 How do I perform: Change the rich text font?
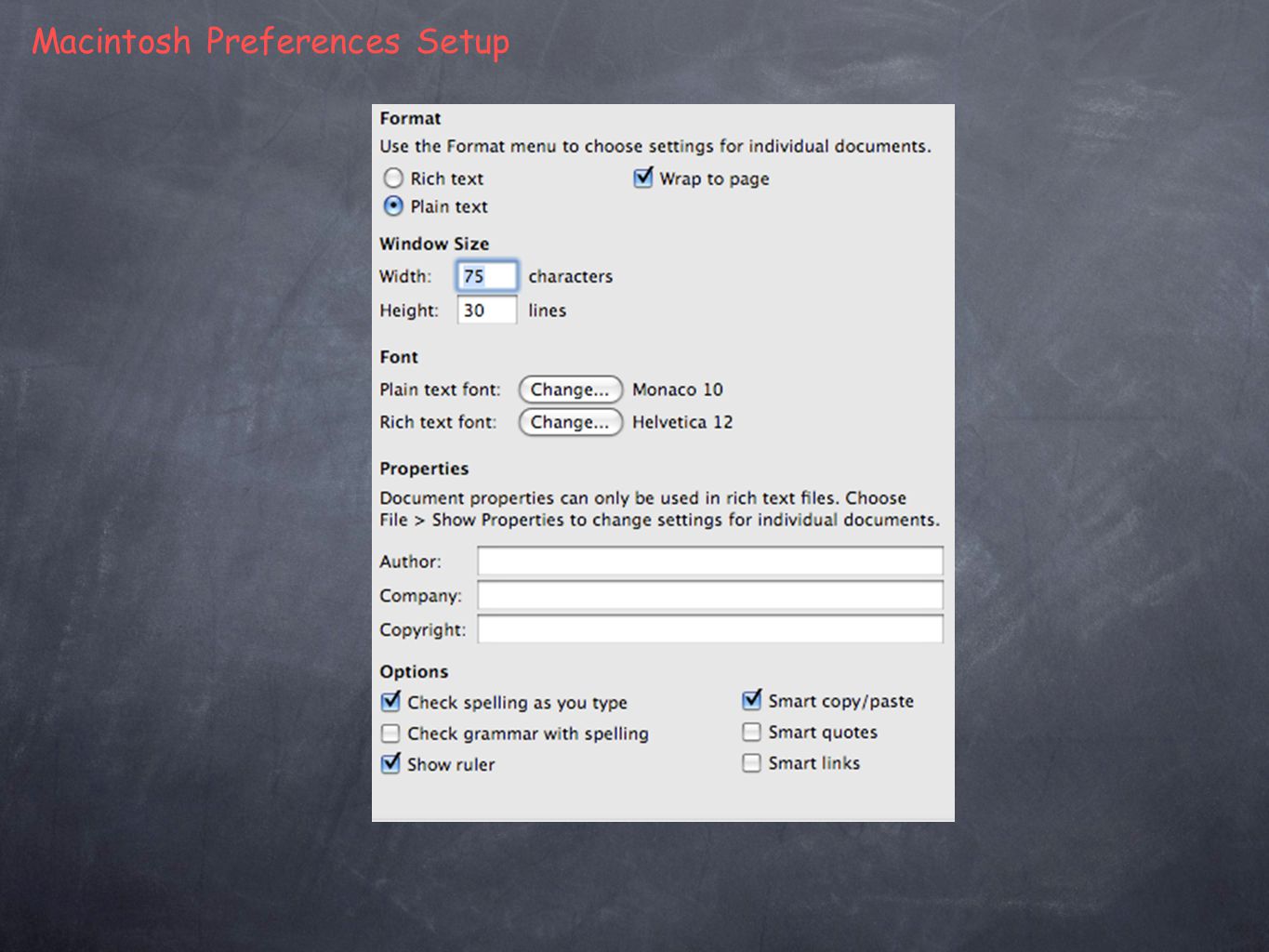(570, 422)
